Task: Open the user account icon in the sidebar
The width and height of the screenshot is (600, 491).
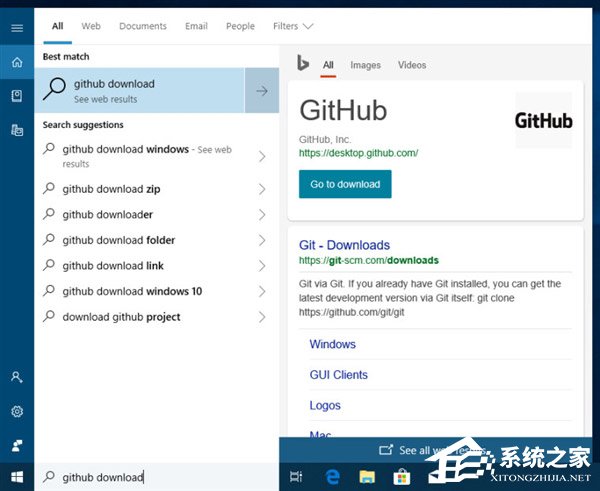Action: 17,377
